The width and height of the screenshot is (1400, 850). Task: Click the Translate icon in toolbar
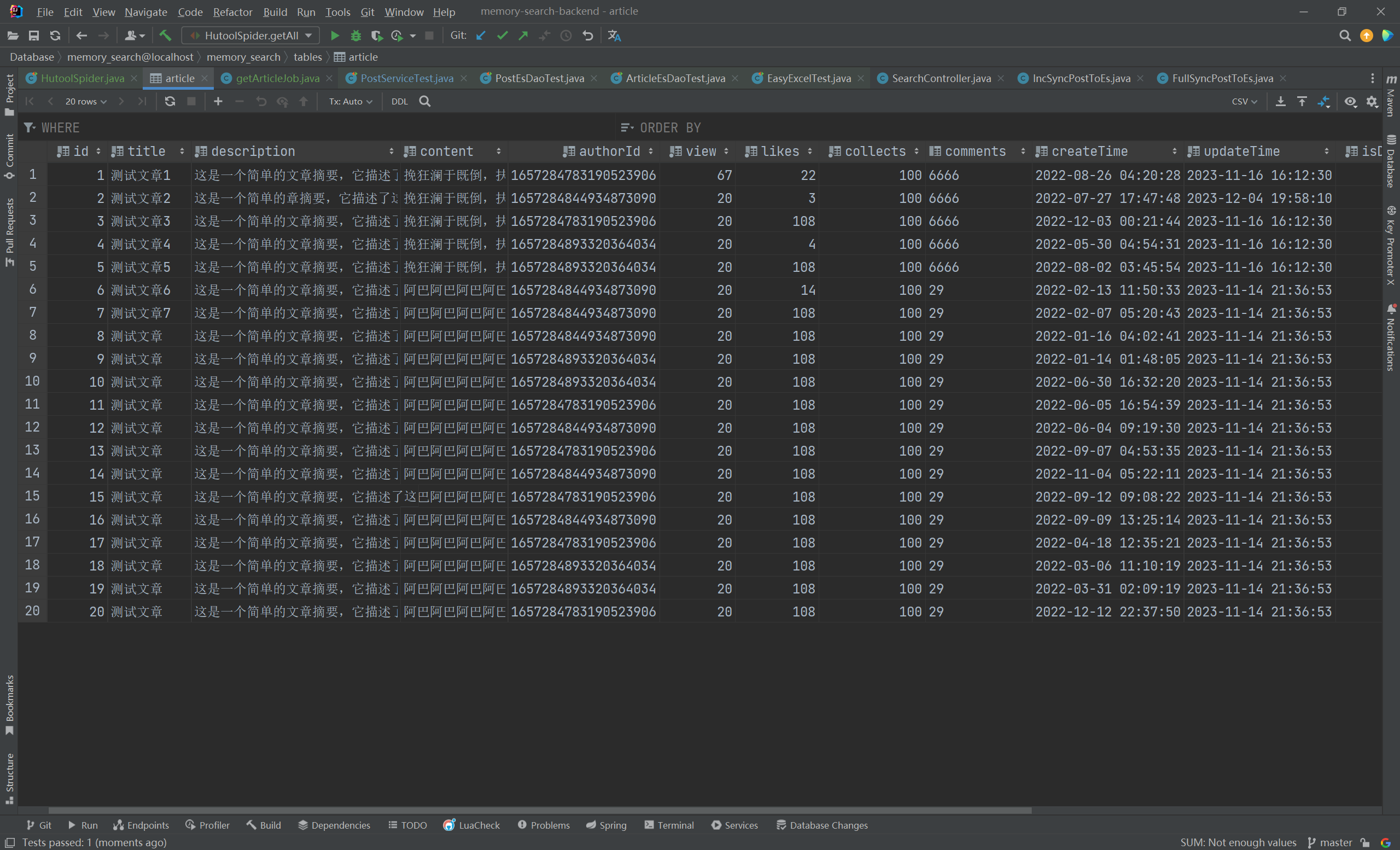pos(614,36)
